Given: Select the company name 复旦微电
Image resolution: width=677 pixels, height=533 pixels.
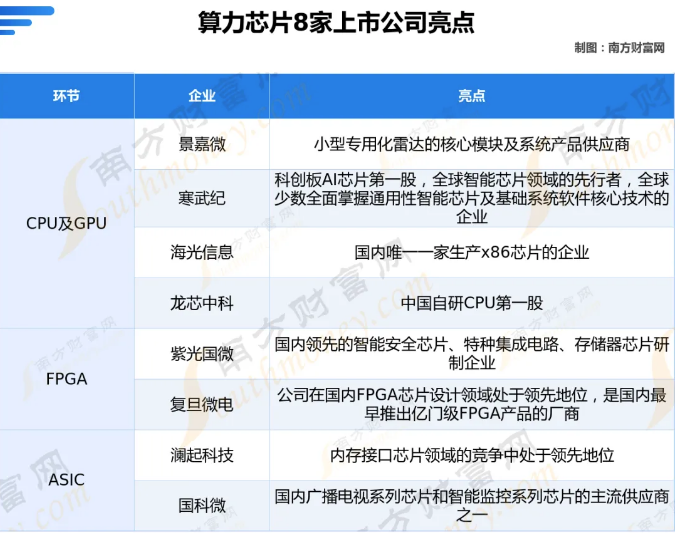Looking at the screenshot, I should (202, 404).
